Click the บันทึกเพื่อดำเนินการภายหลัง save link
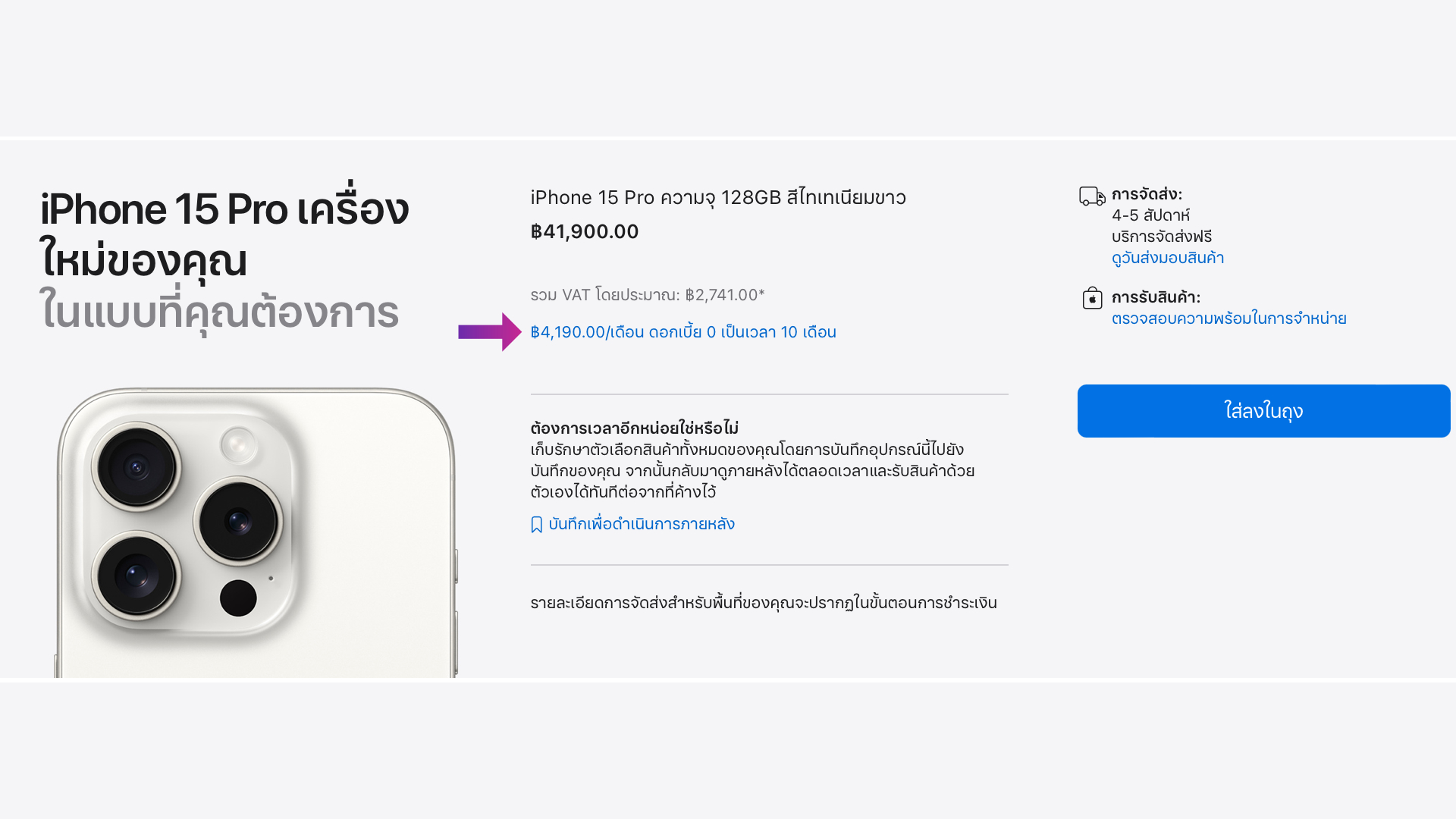This screenshot has width=1456, height=819. [642, 524]
